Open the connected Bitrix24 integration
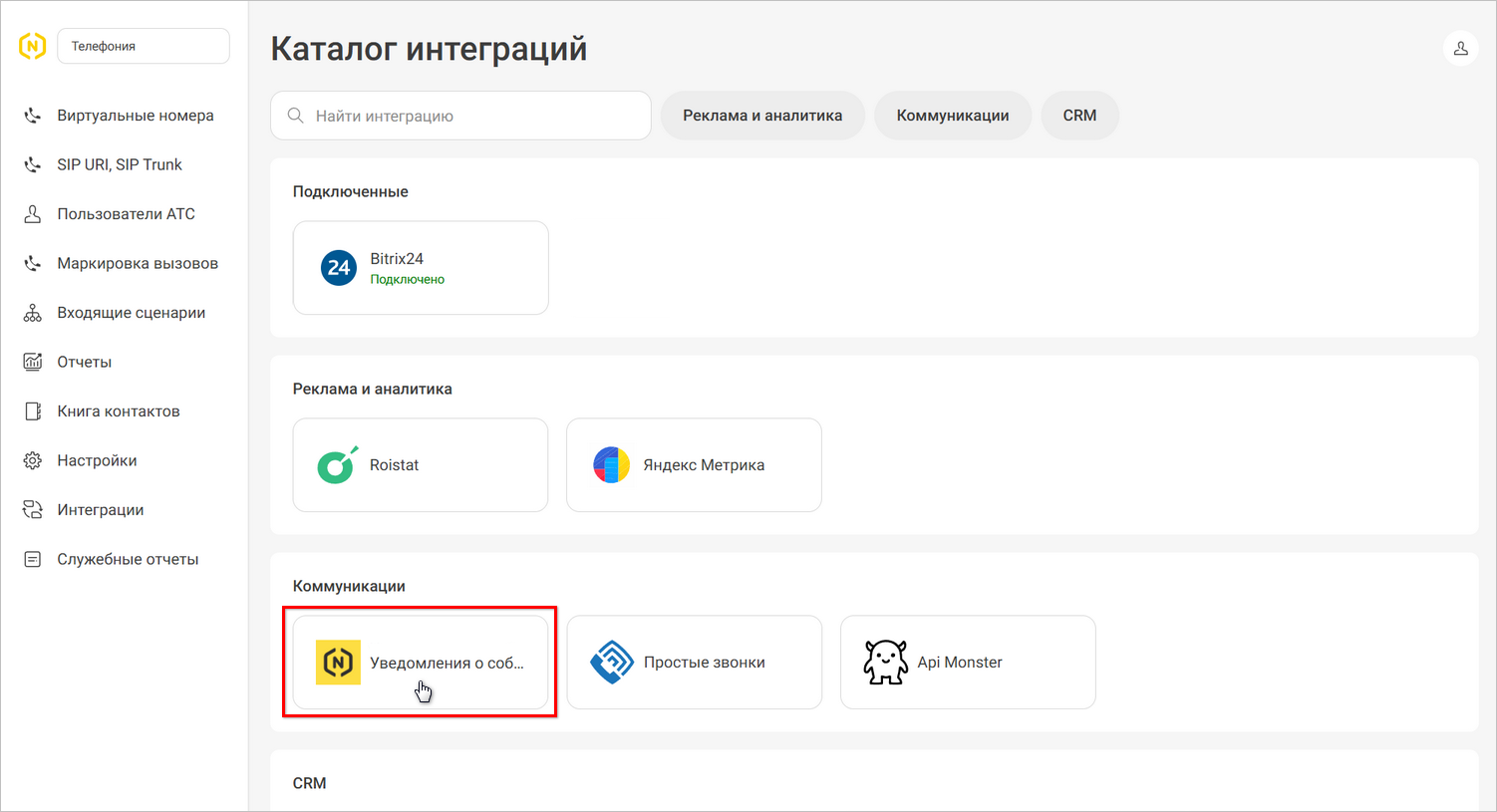 (x=420, y=267)
